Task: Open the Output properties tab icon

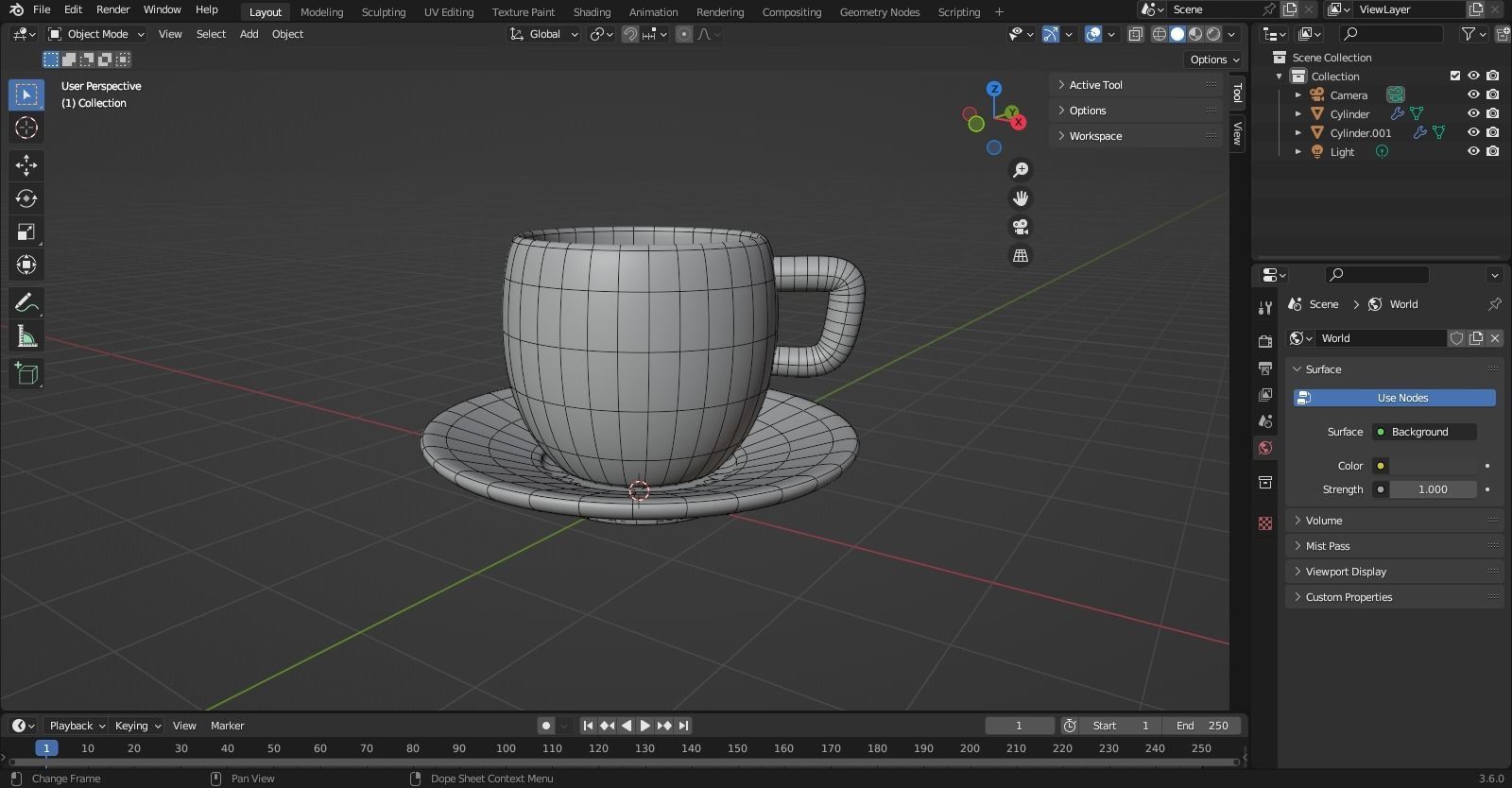Action: pos(1265,368)
